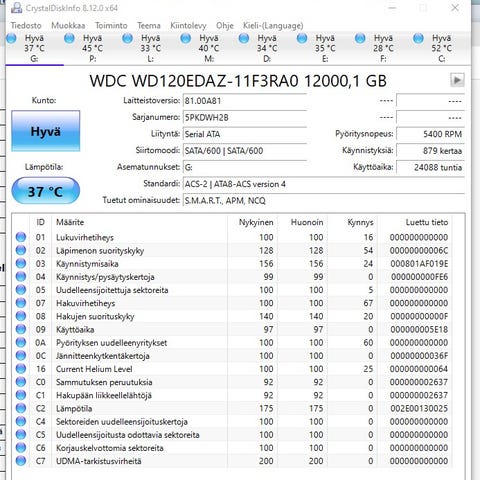Click the Standardi field ACS-2
The image size is (480, 480).
coord(324,184)
